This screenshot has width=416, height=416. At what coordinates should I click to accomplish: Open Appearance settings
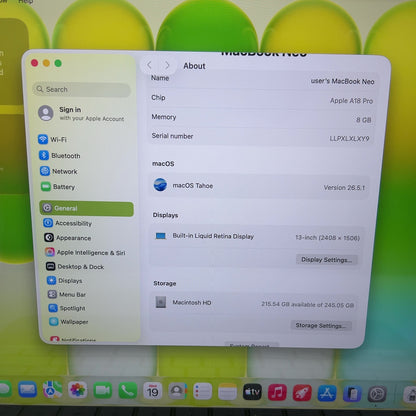[68, 238]
